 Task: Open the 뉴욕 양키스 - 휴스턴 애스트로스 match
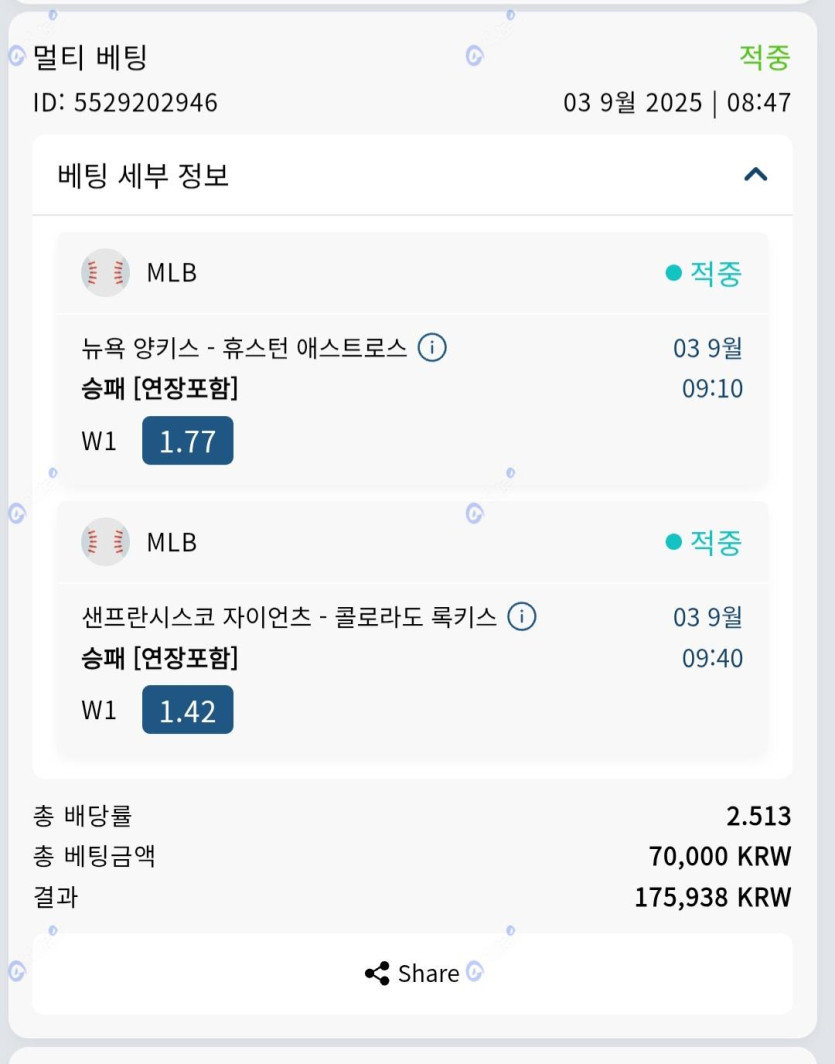244,348
